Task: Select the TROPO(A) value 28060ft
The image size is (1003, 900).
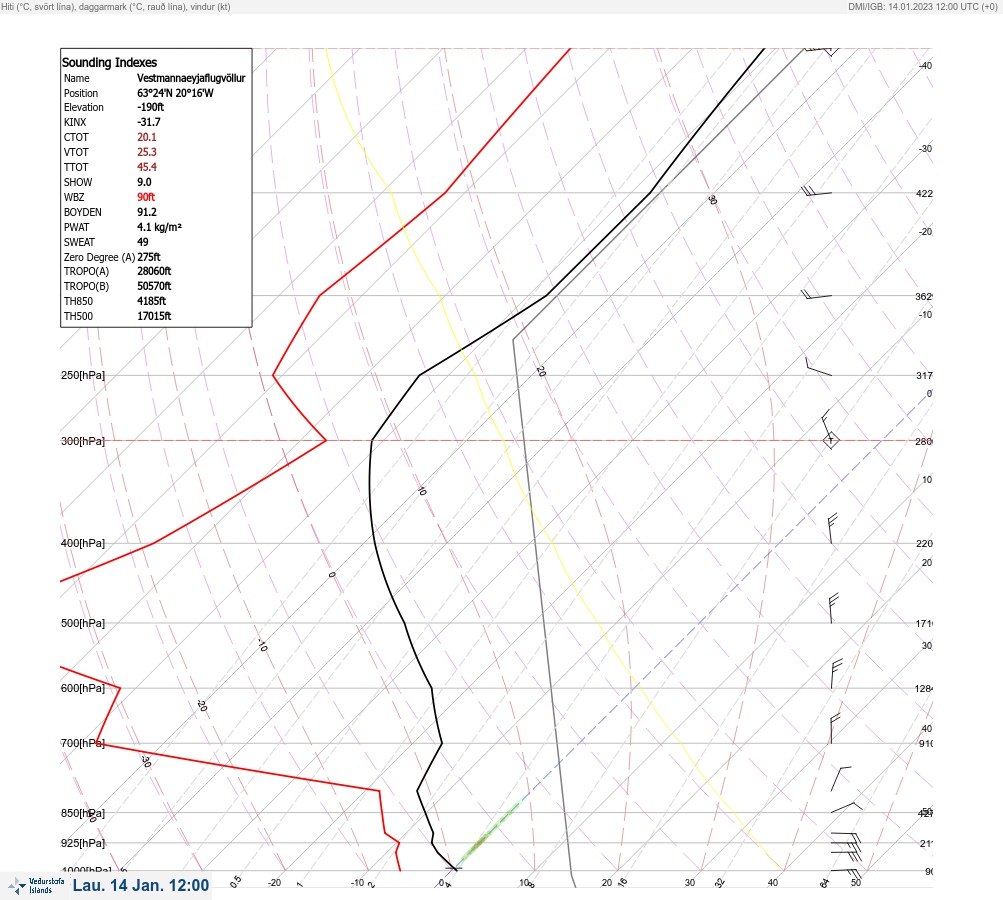Action: (154, 271)
